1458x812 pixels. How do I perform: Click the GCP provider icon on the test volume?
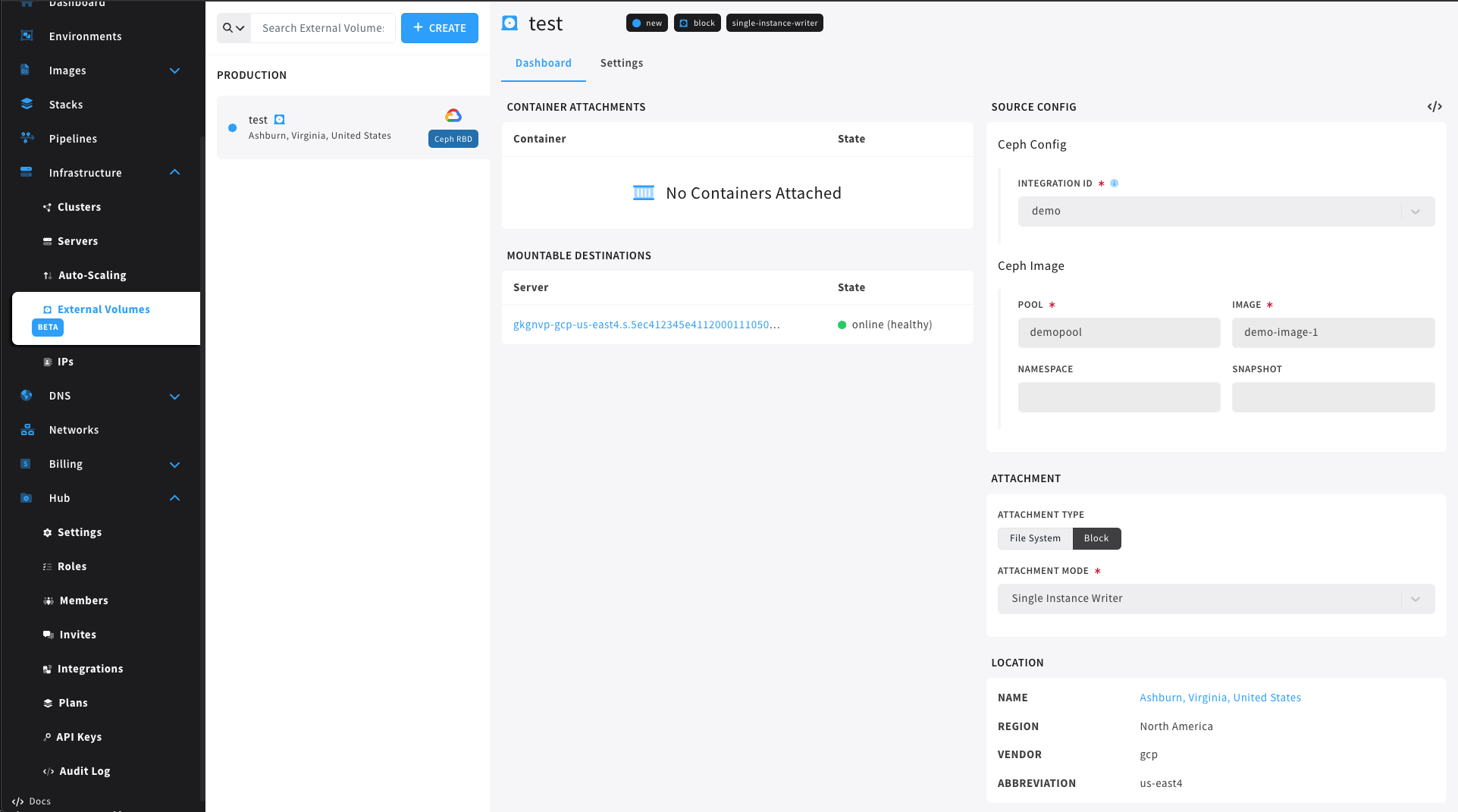[x=453, y=114]
